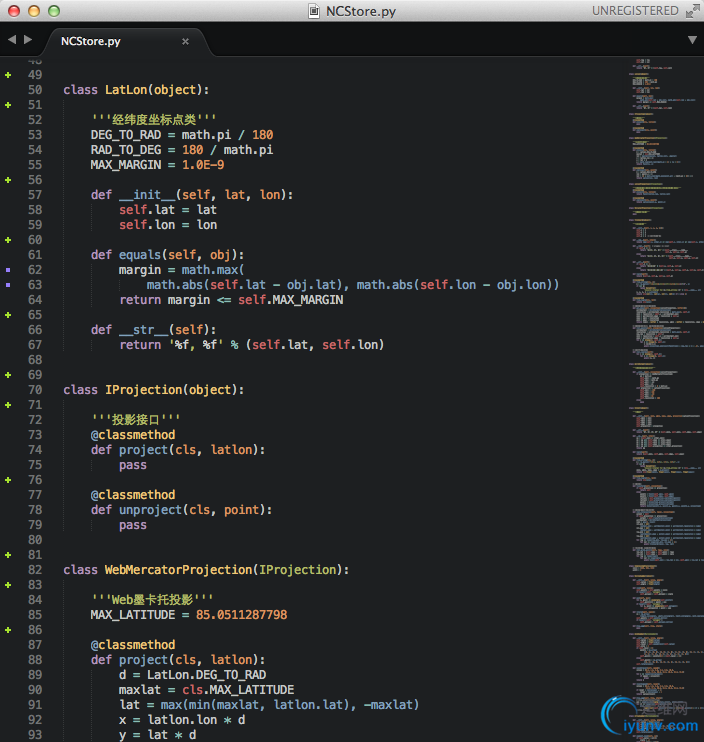This screenshot has width=704, height=742.
Task: Click the green plus marker on line 81
Action: point(8,555)
